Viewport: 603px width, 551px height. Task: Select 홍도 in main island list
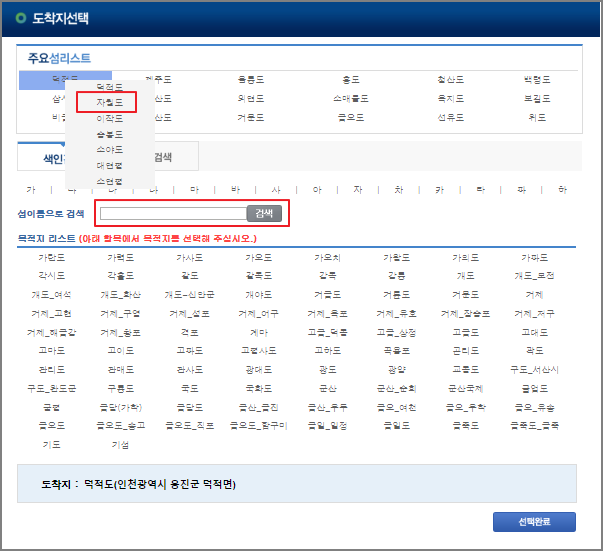pos(351,80)
